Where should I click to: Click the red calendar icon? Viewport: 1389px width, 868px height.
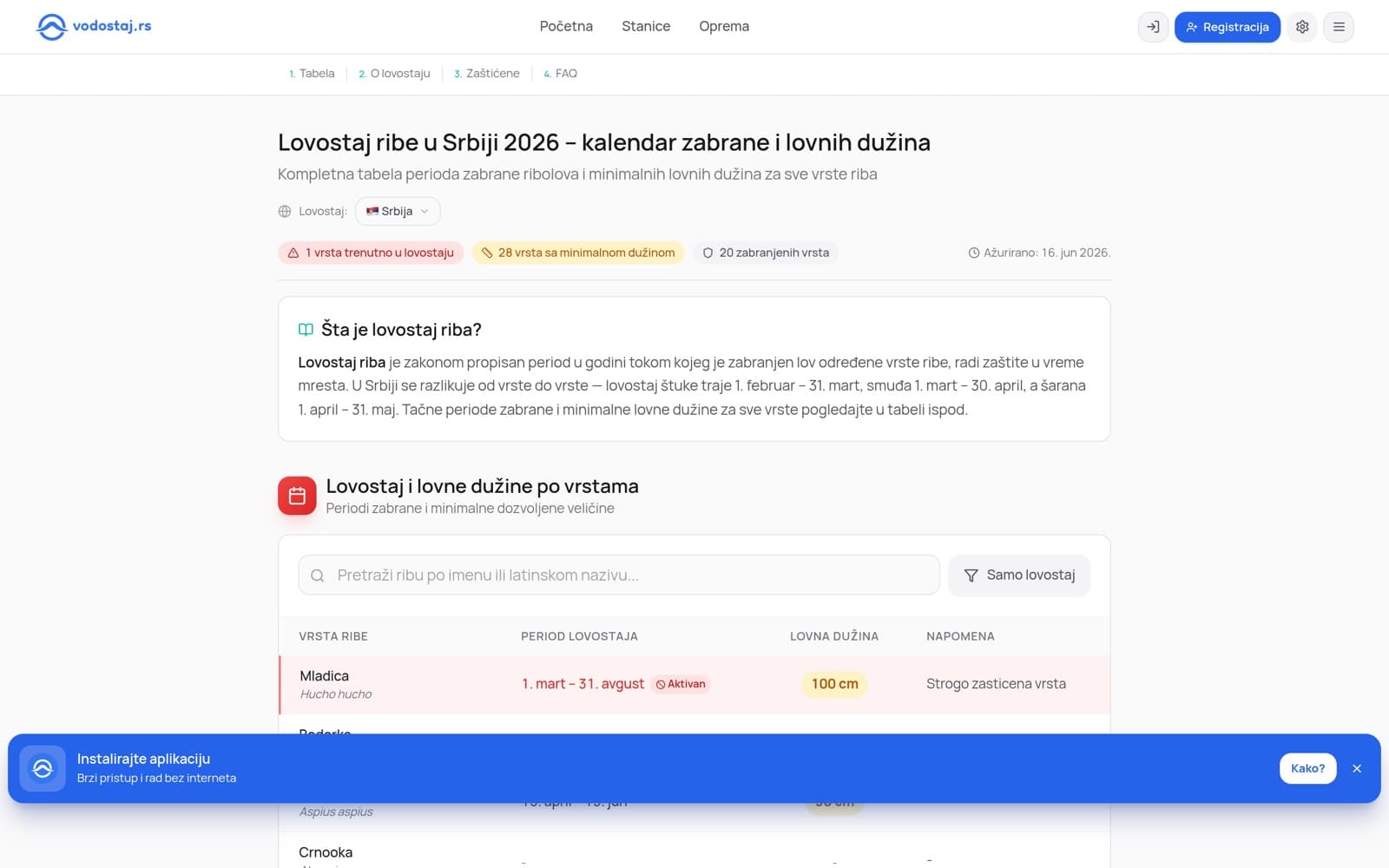coord(297,496)
